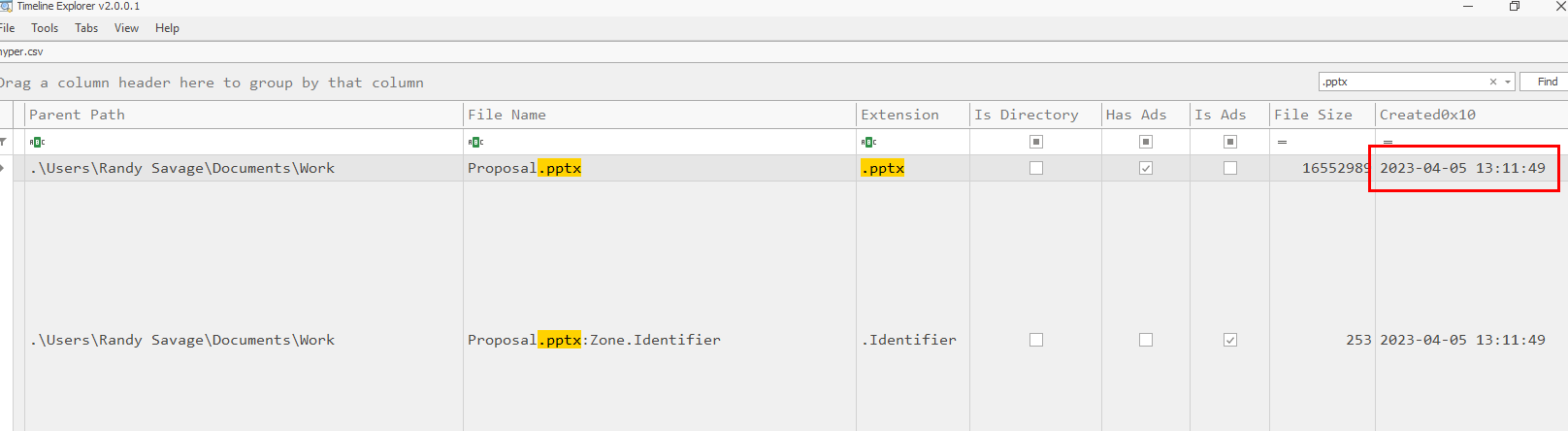
Task: Click the File Size equals operator icon
Action: 1282,142
